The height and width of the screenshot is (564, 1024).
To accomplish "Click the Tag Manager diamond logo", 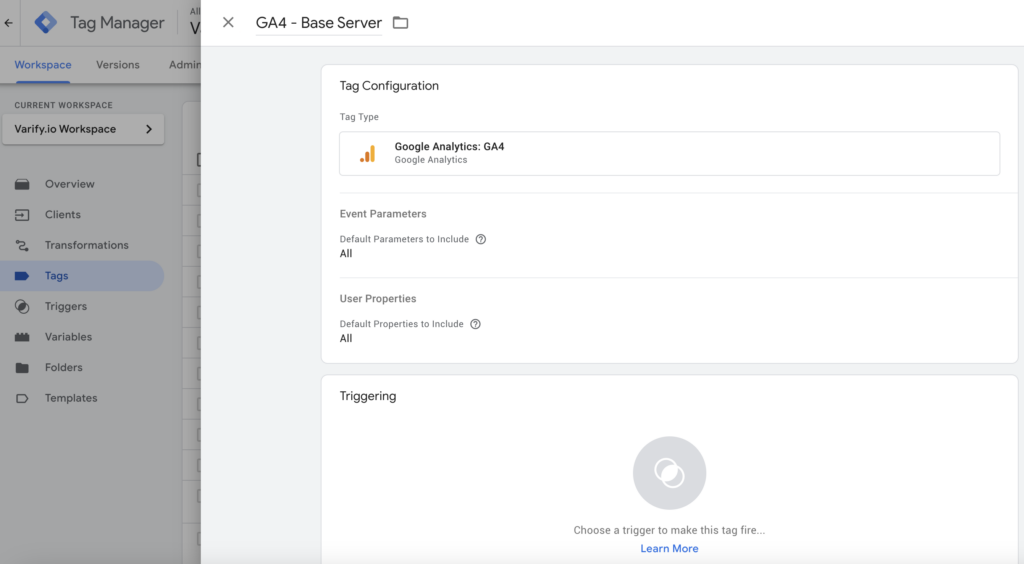I will (46, 23).
